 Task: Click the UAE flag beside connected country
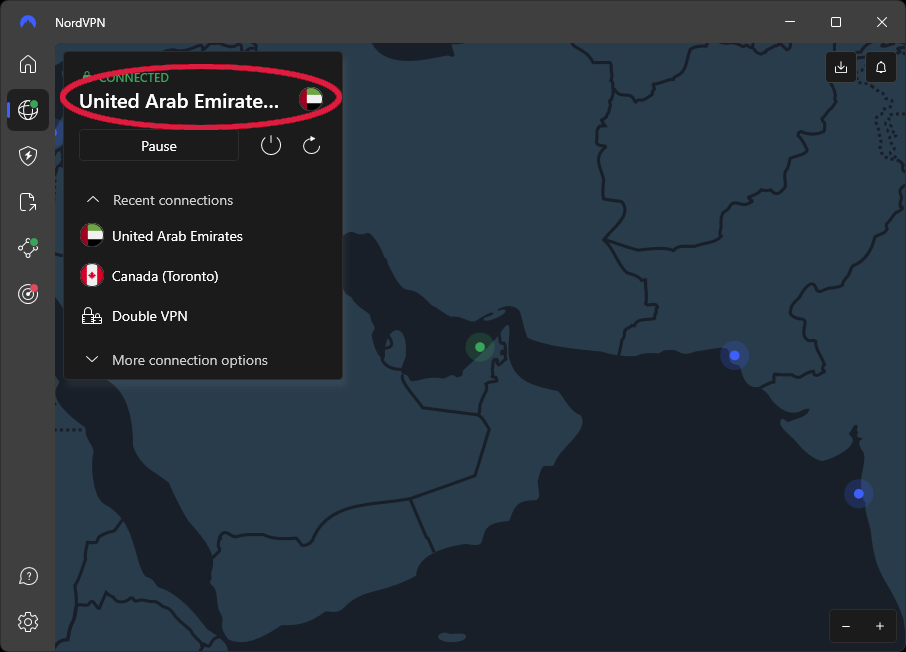click(310, 99)
